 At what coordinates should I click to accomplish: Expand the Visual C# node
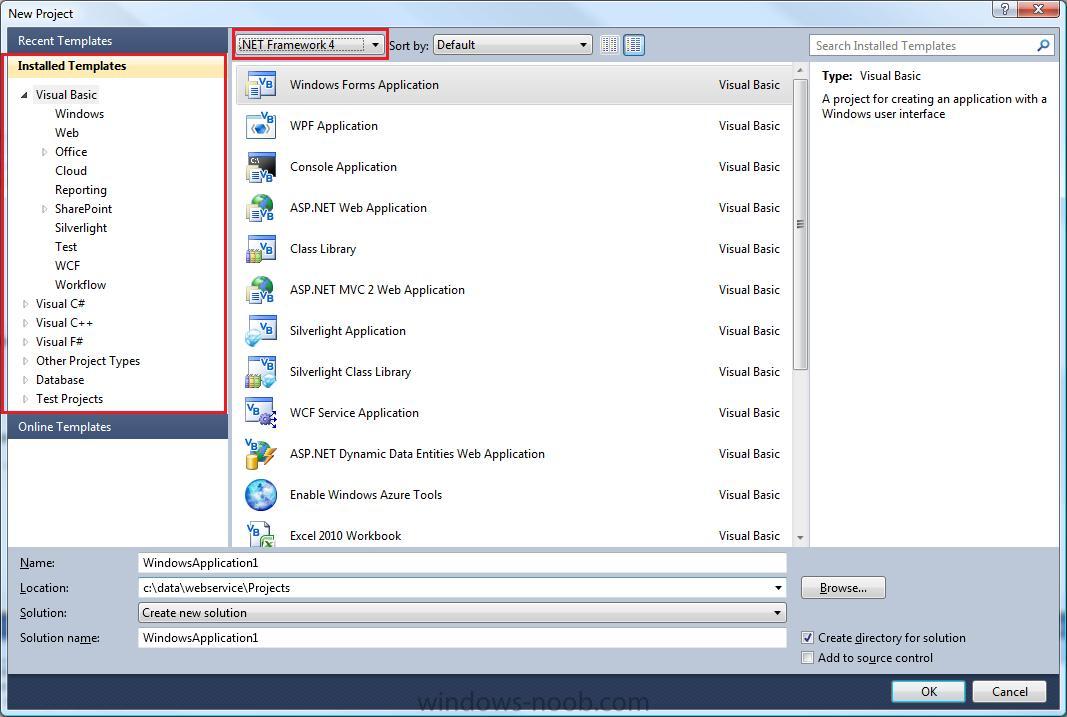click(x=25, y=304)
